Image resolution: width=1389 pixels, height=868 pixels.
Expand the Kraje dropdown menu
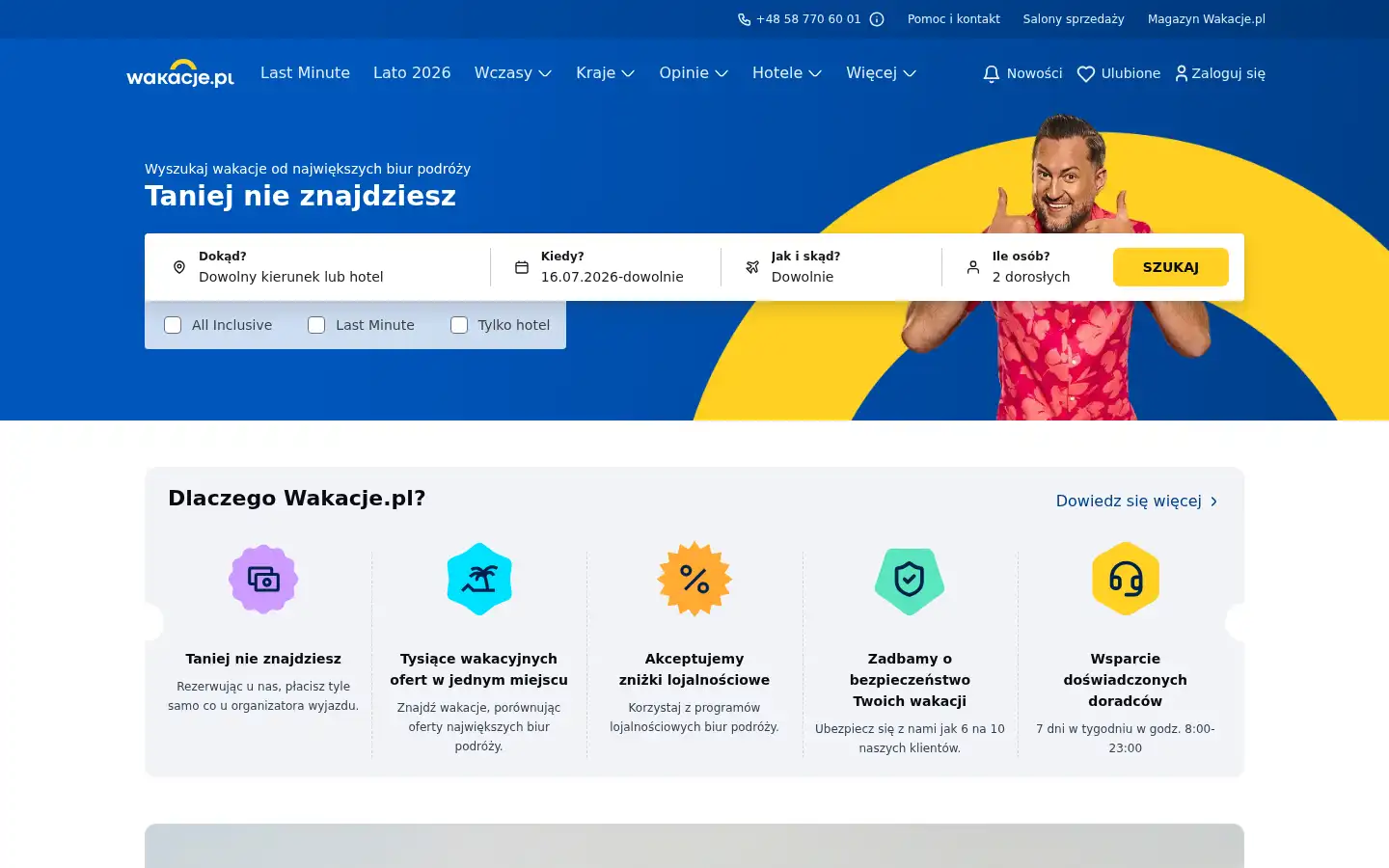tap(606, 73)
